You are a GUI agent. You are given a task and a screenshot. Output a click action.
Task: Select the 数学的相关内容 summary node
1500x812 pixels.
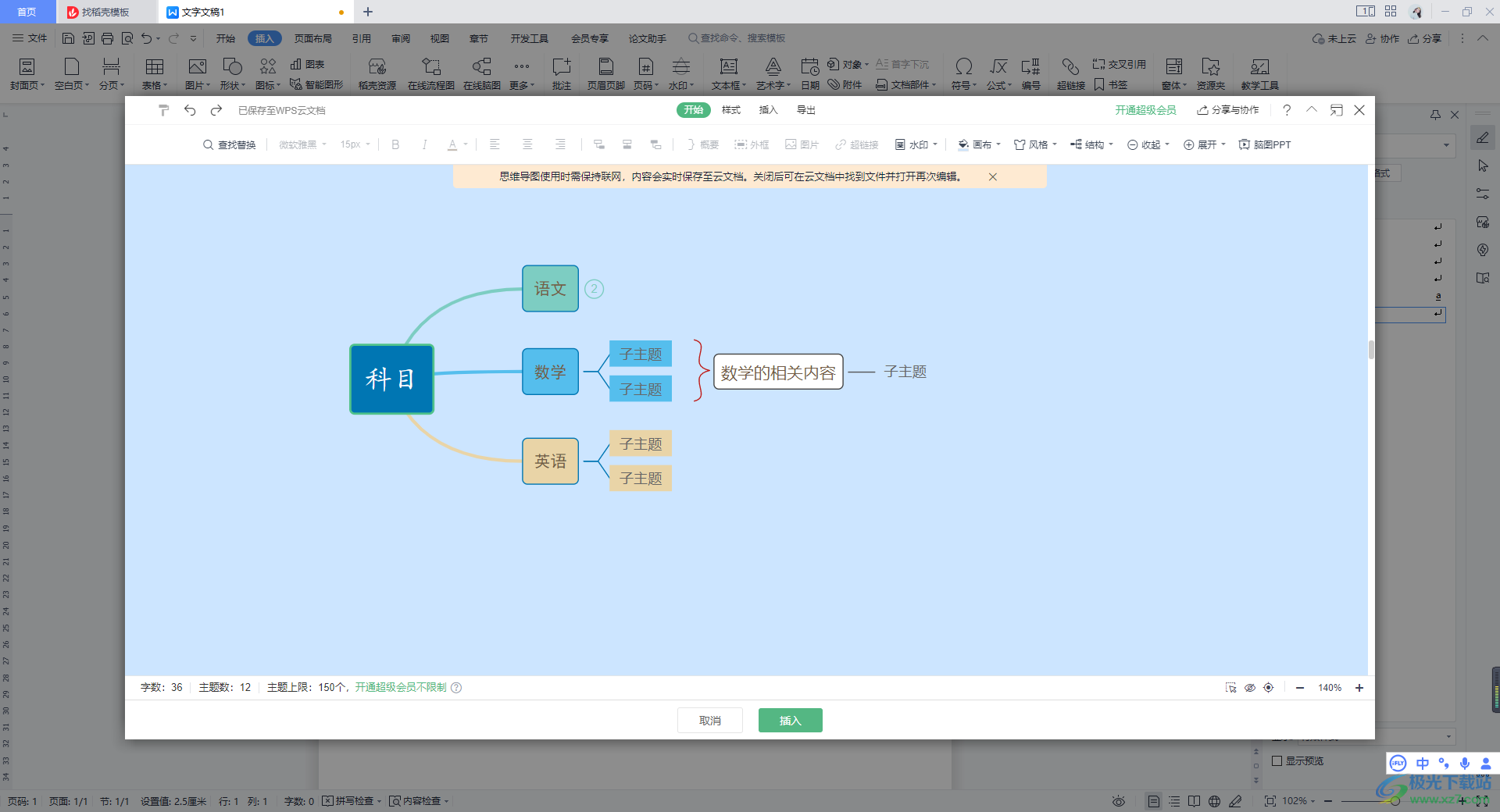(778, 372)
